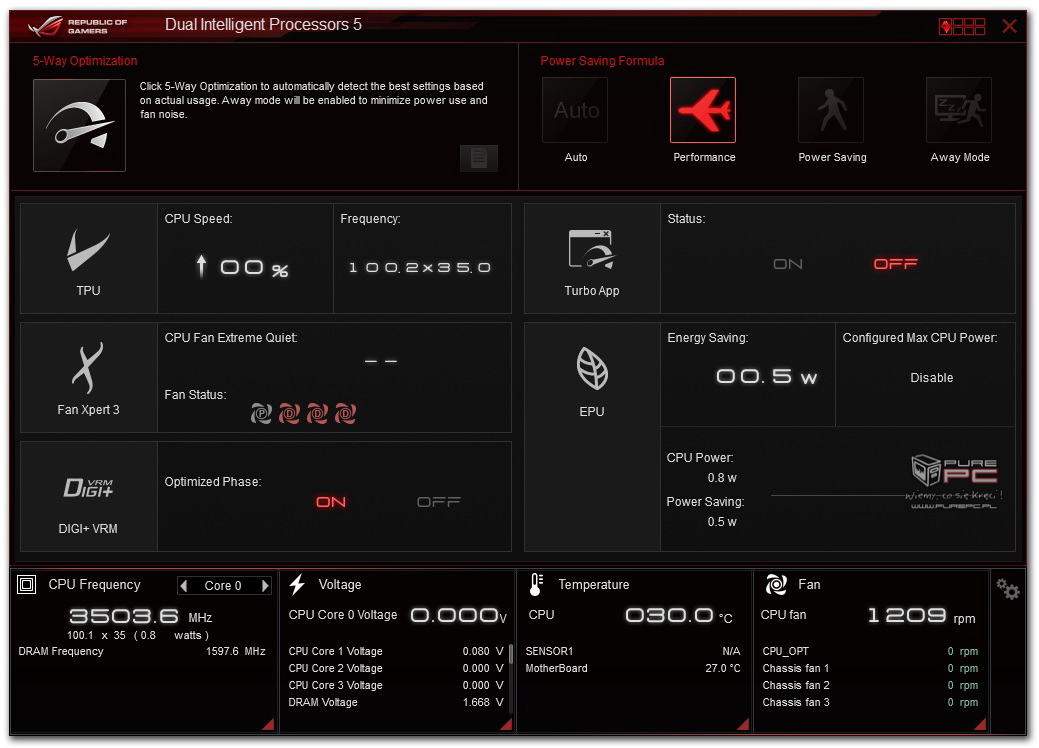Click the Temperature thermometer icon
The image size is (1039, 748).
coord(536,584)
